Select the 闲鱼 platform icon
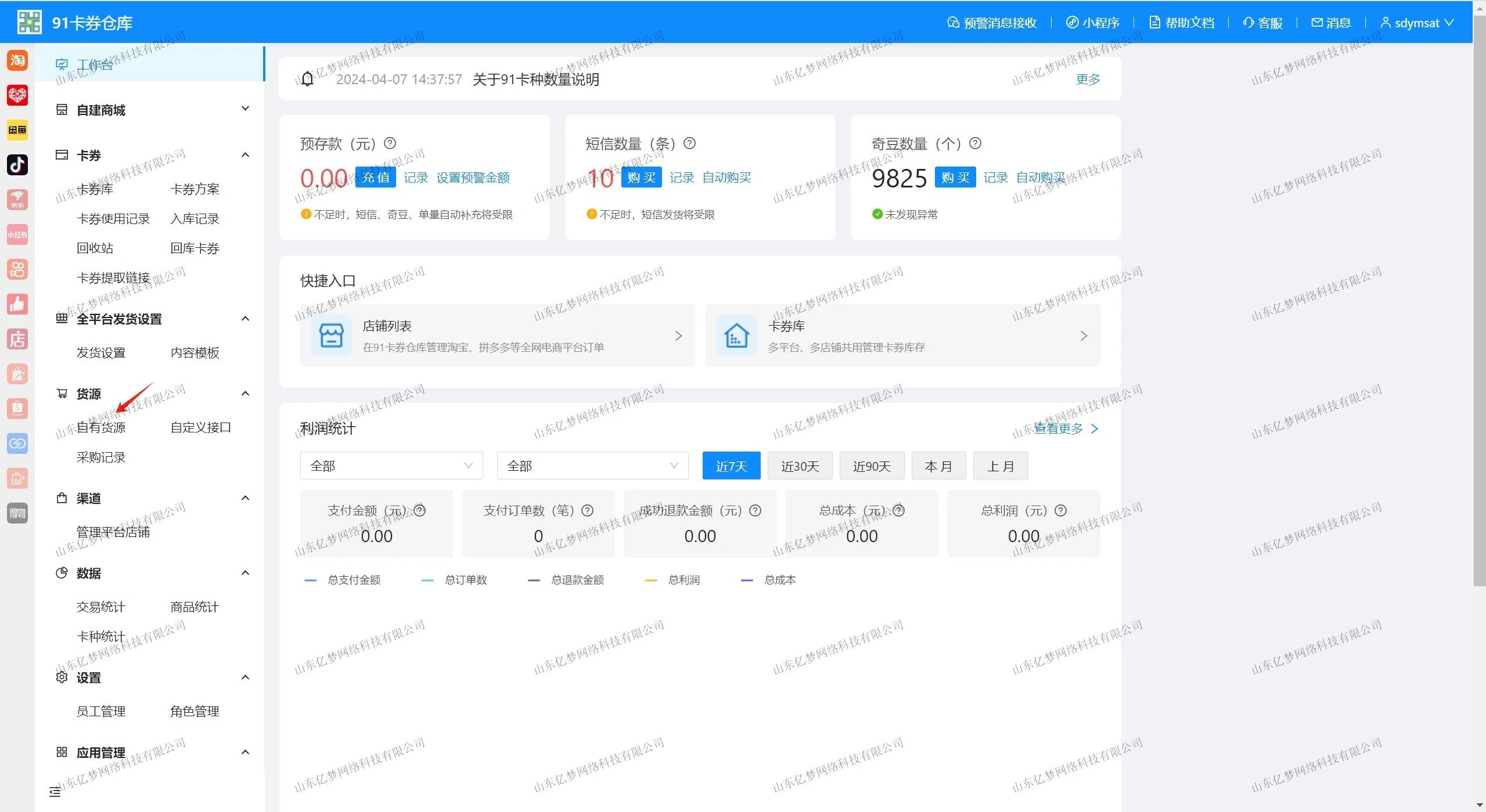Viewport: 1486px width, 812px height. click(17, 130)
